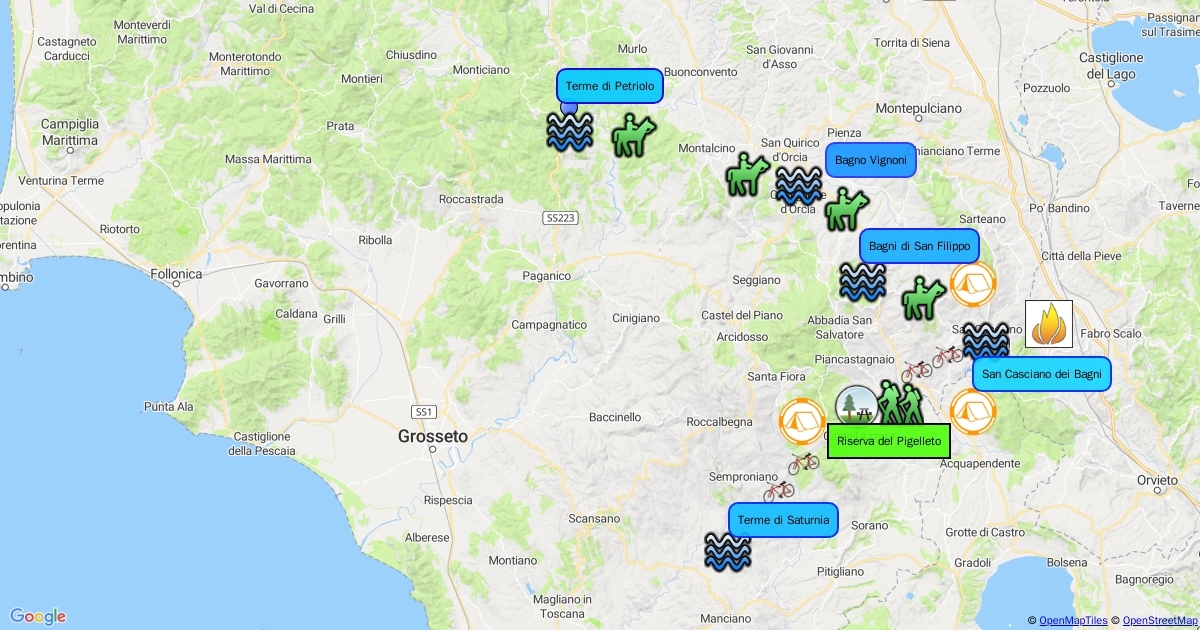Image resolution: width=1200 pixels, height=630 pixels.
Task: Click the Baccinello place name
Action: pyautogui.click(x=615, y=417)
